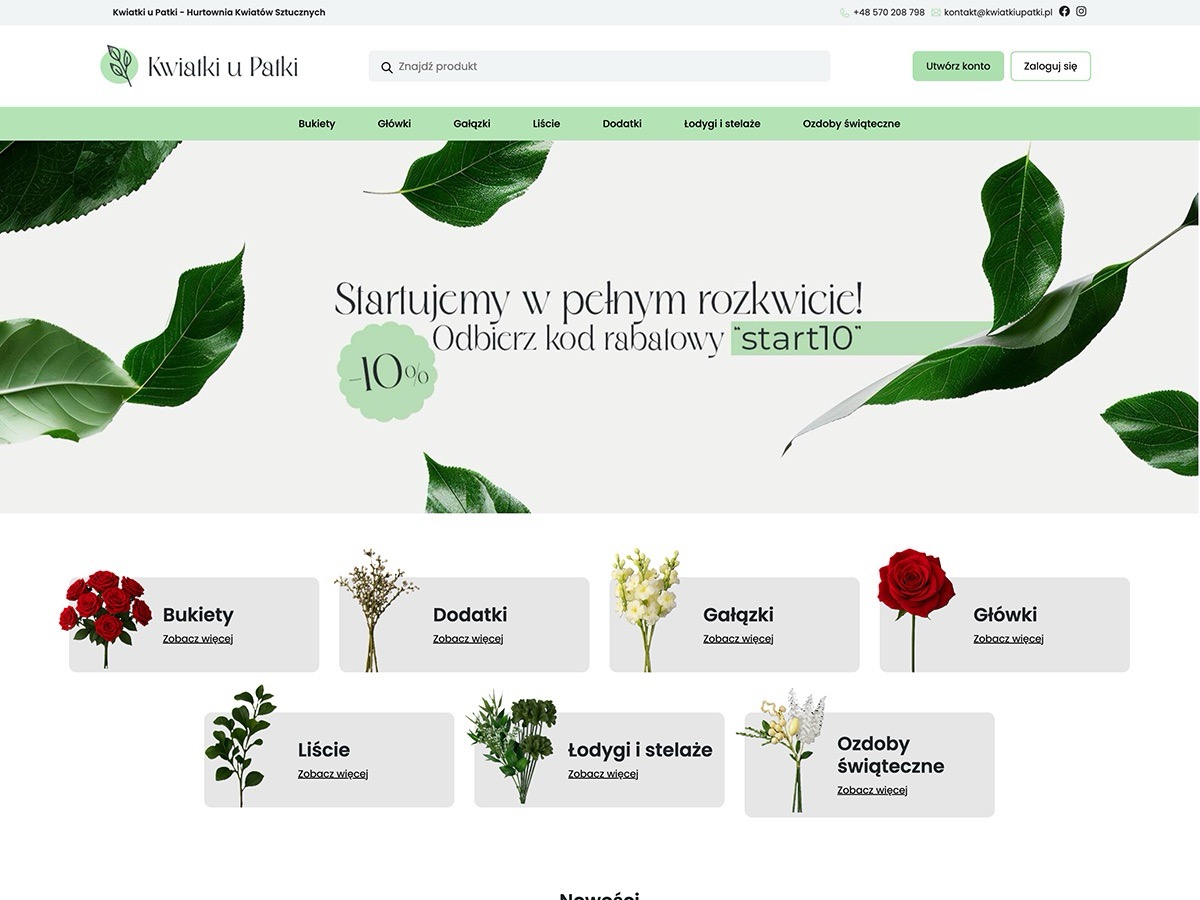This screenshot has height=900, width=1200.
Task: Click Zobacz więcej under Bukiety
Action: tap(198, 639)
